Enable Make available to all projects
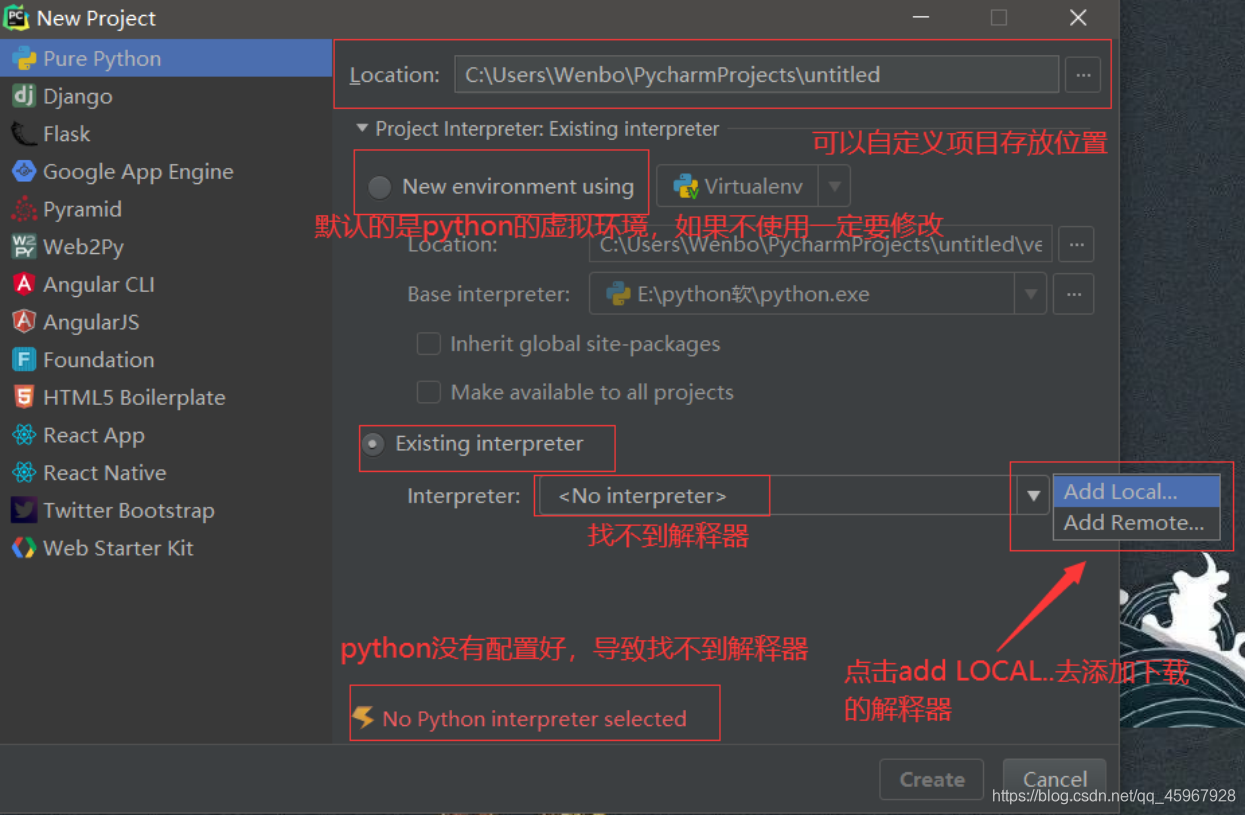 (x=428, y=392)
